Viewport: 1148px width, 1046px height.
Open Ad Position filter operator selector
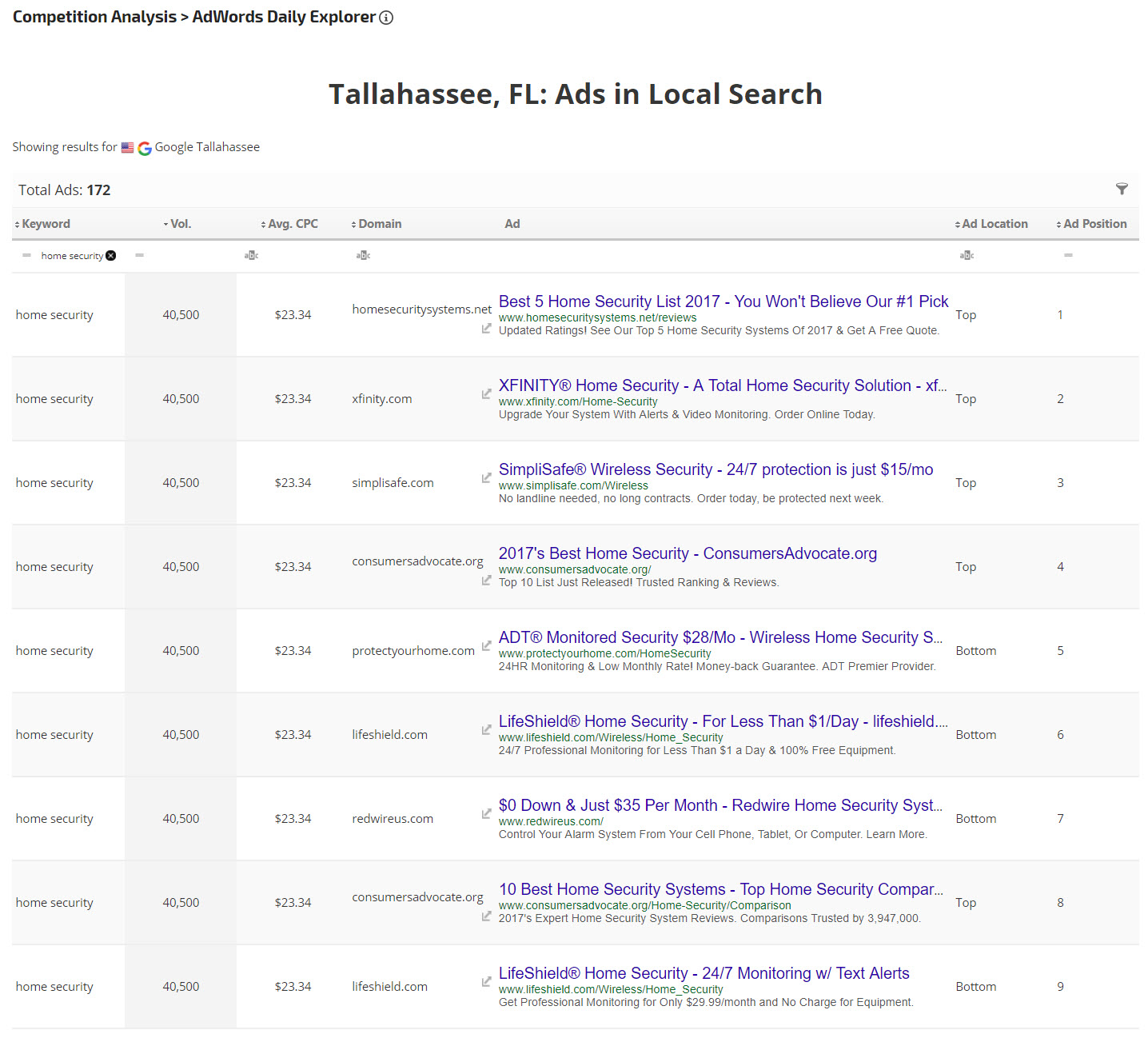pyautogui.click(x=1068, y=256)
